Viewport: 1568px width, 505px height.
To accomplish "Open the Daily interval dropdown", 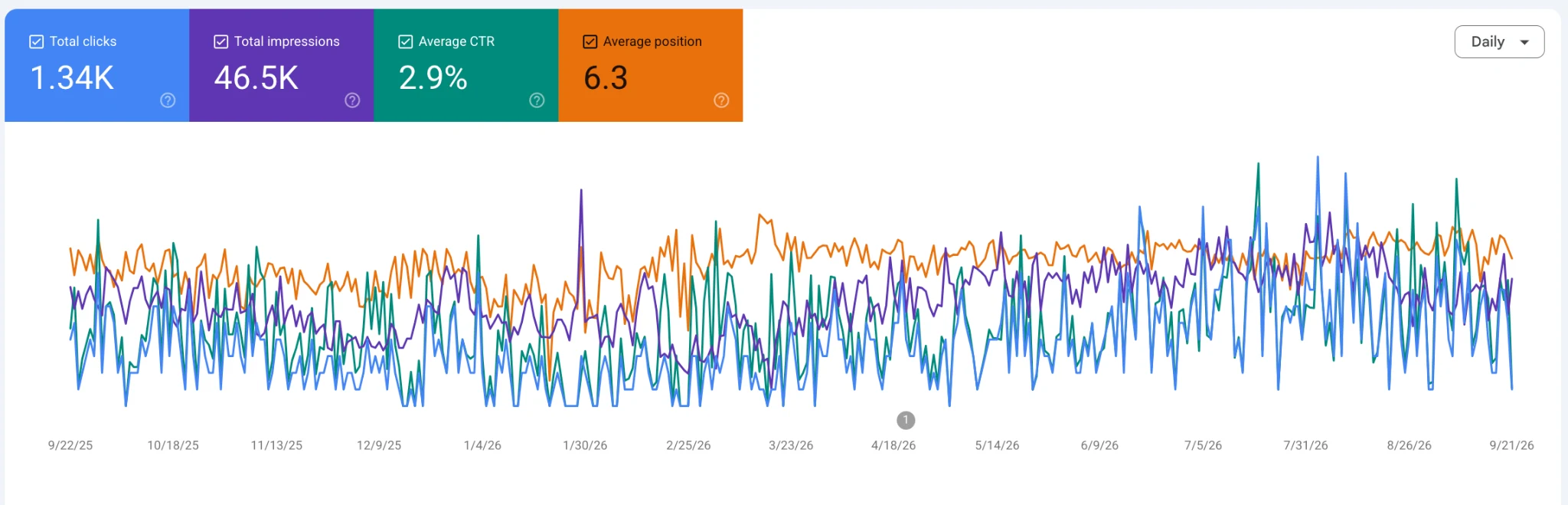I will coord(1499,42).
